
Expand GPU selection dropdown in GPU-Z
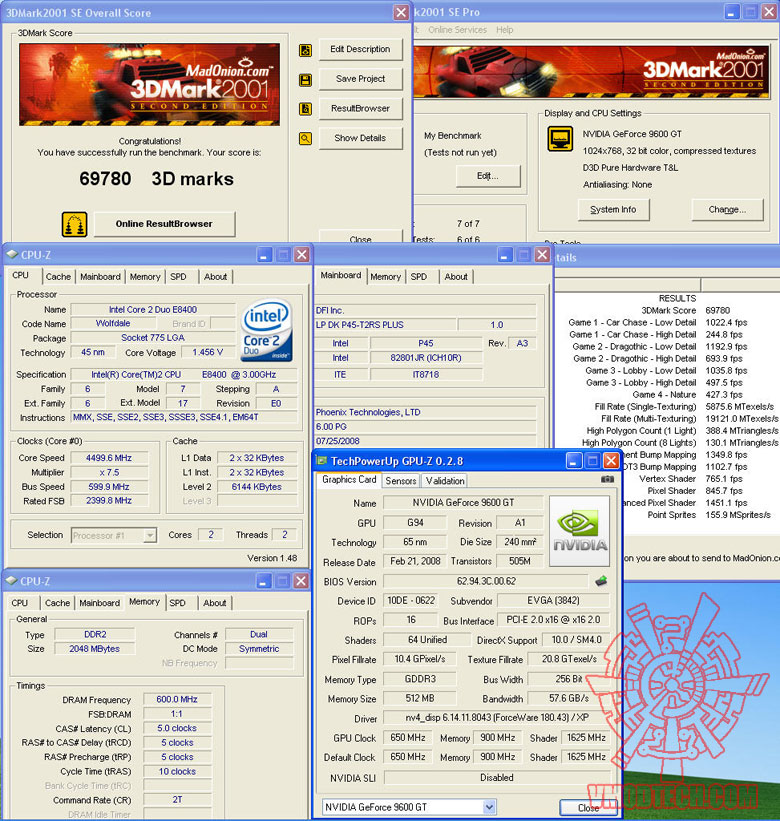tap(489, 807)
